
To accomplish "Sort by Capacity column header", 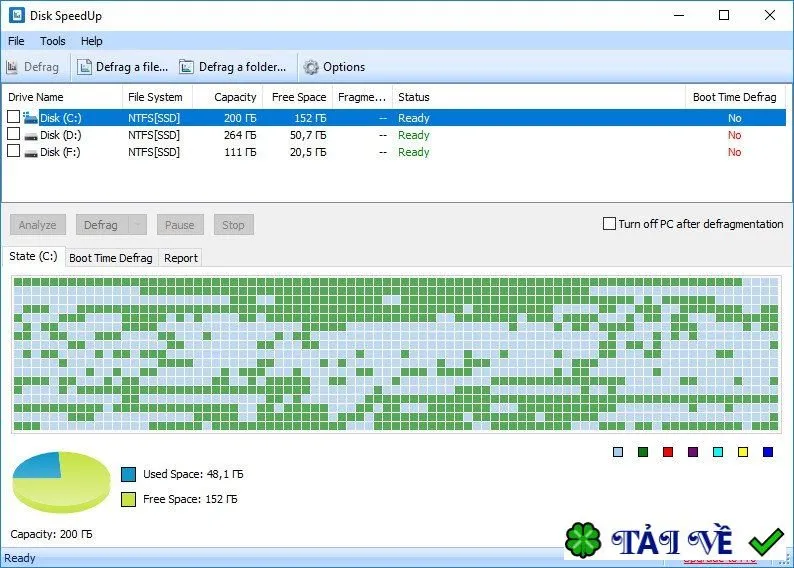I will 228,97.
